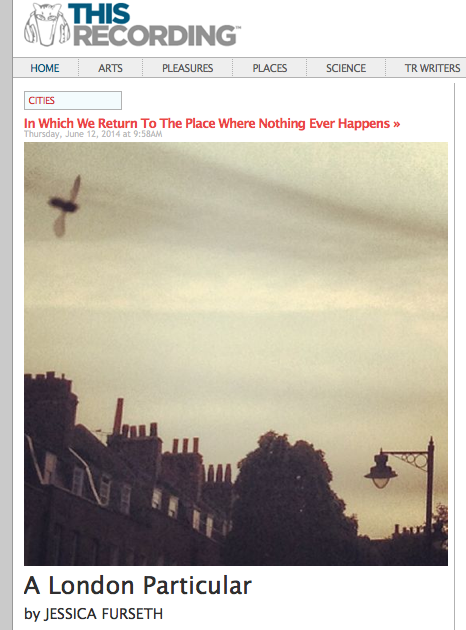Go to the HOME page
Viewport: 466px width, 630px height.
pyautogui.click(x=45, y=68)
